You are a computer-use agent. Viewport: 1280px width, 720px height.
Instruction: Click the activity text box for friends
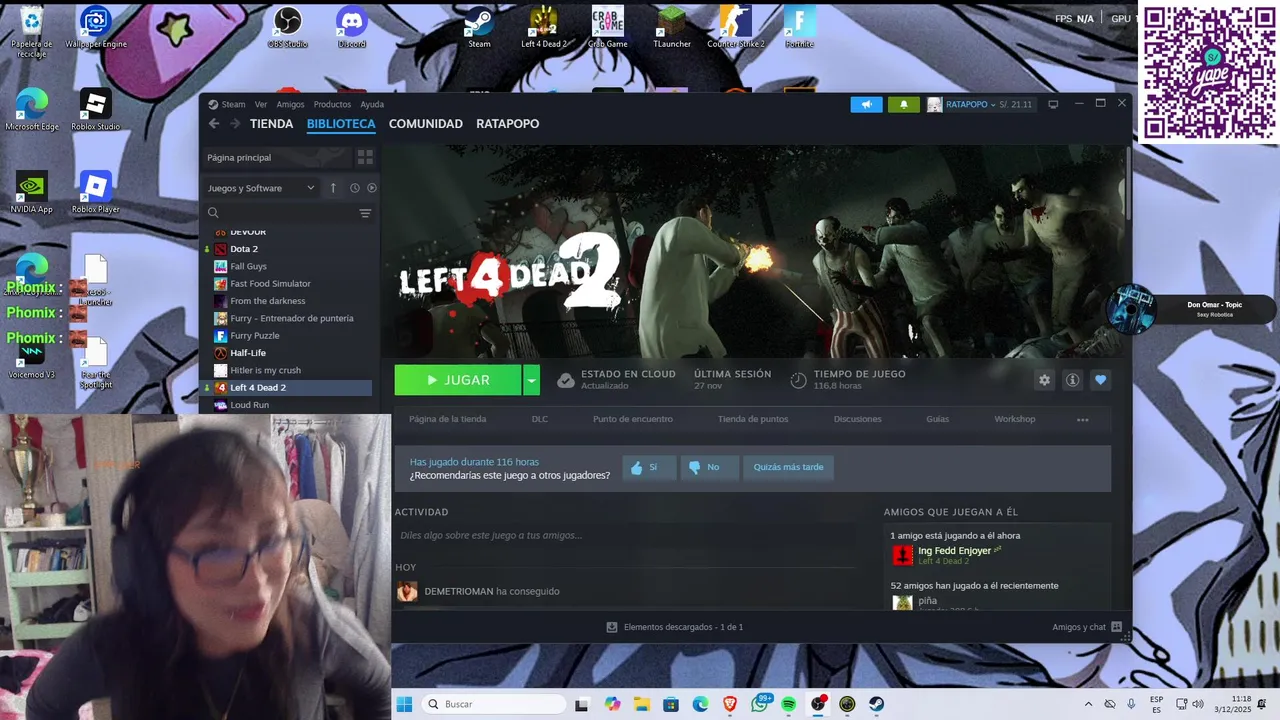pos(625,536)
